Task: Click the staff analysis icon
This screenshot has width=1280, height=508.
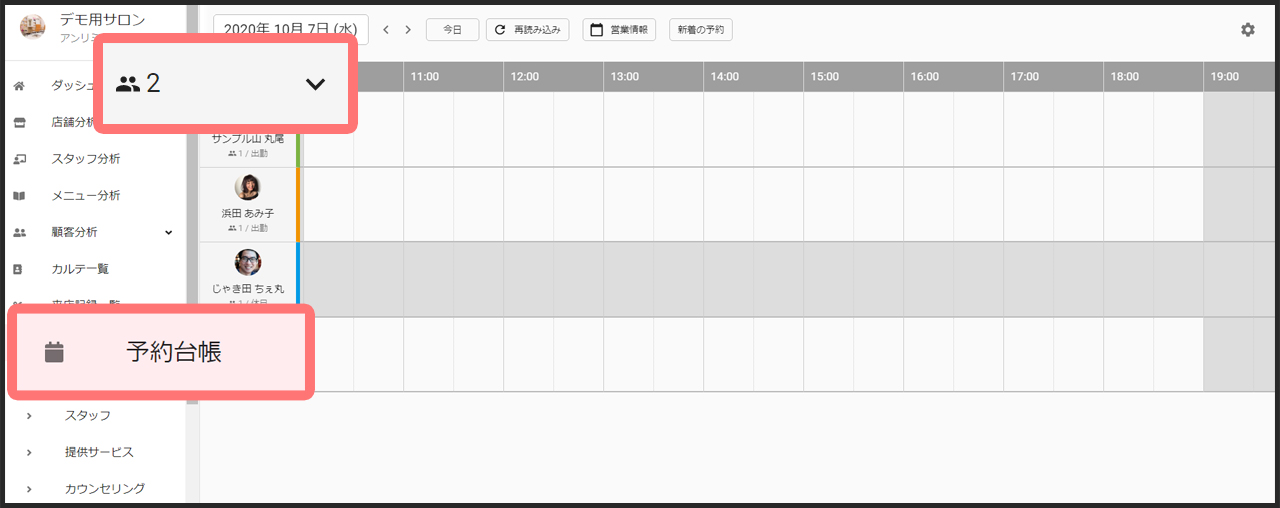Action: [19, 159]
